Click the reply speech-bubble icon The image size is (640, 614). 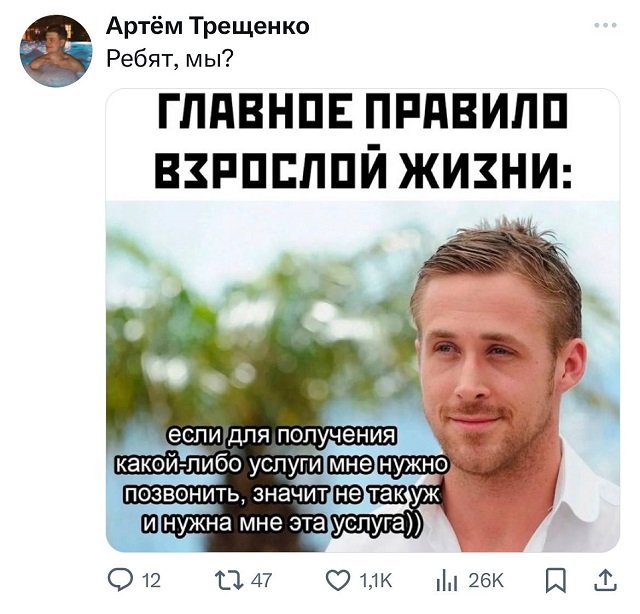[x=121, y=580]
